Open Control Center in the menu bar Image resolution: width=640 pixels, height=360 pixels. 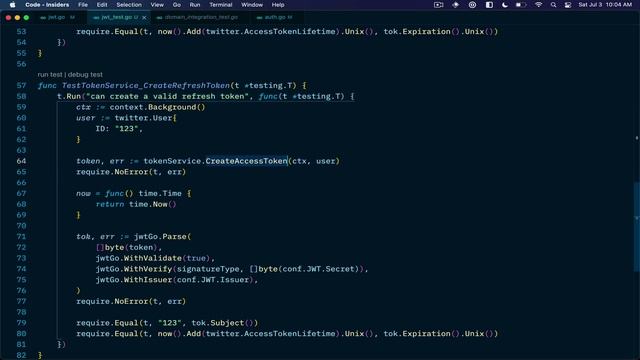(568, 5)
